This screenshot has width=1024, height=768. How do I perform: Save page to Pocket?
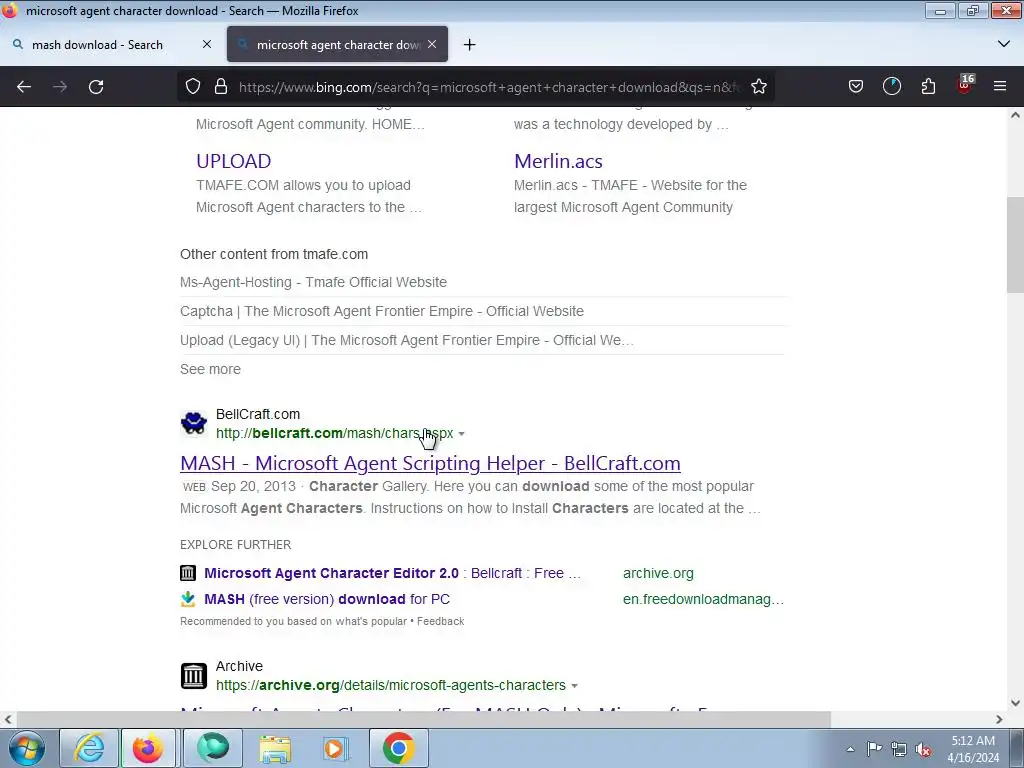856,87
